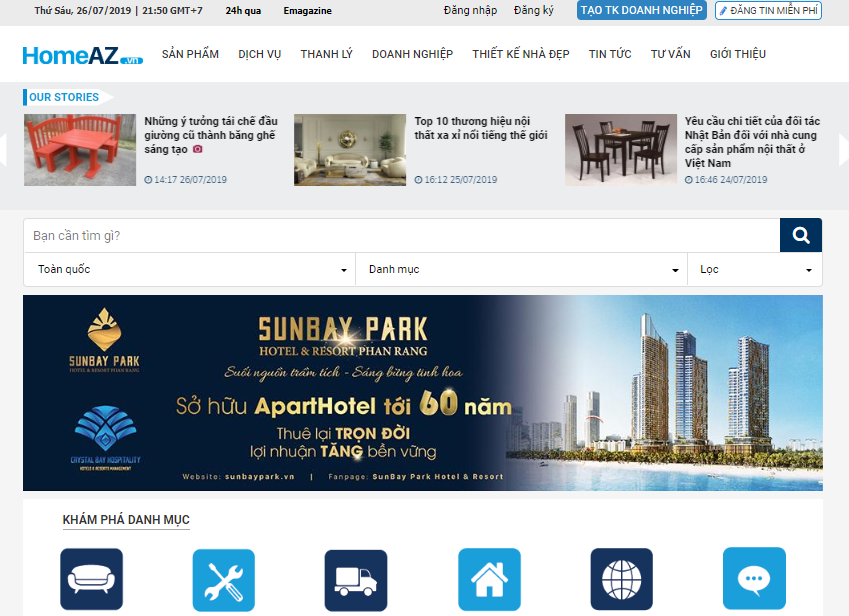Open the Lọc filter dropdown

coord(755,270)
